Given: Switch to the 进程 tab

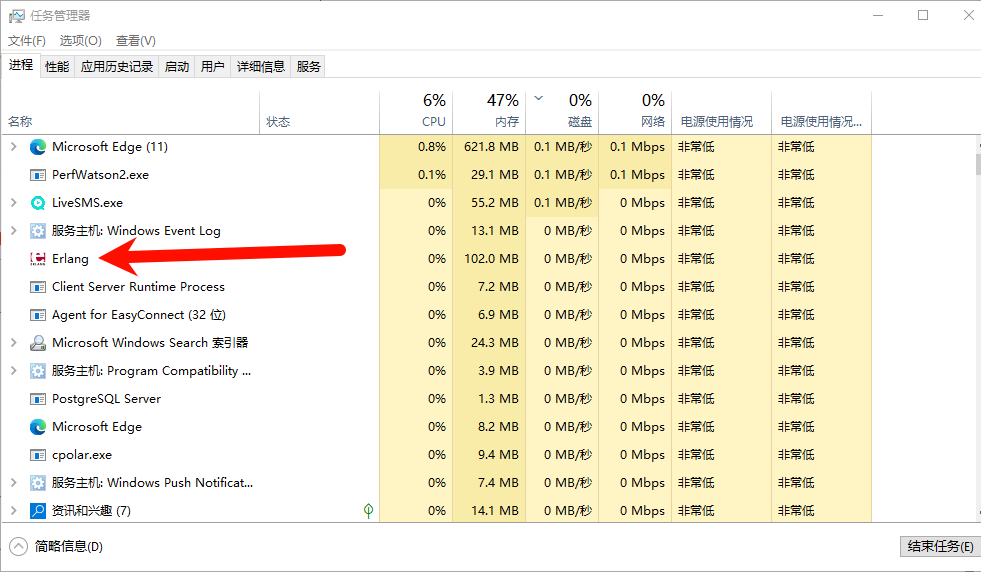Looking at the screenshot, I should coord(21,65).
